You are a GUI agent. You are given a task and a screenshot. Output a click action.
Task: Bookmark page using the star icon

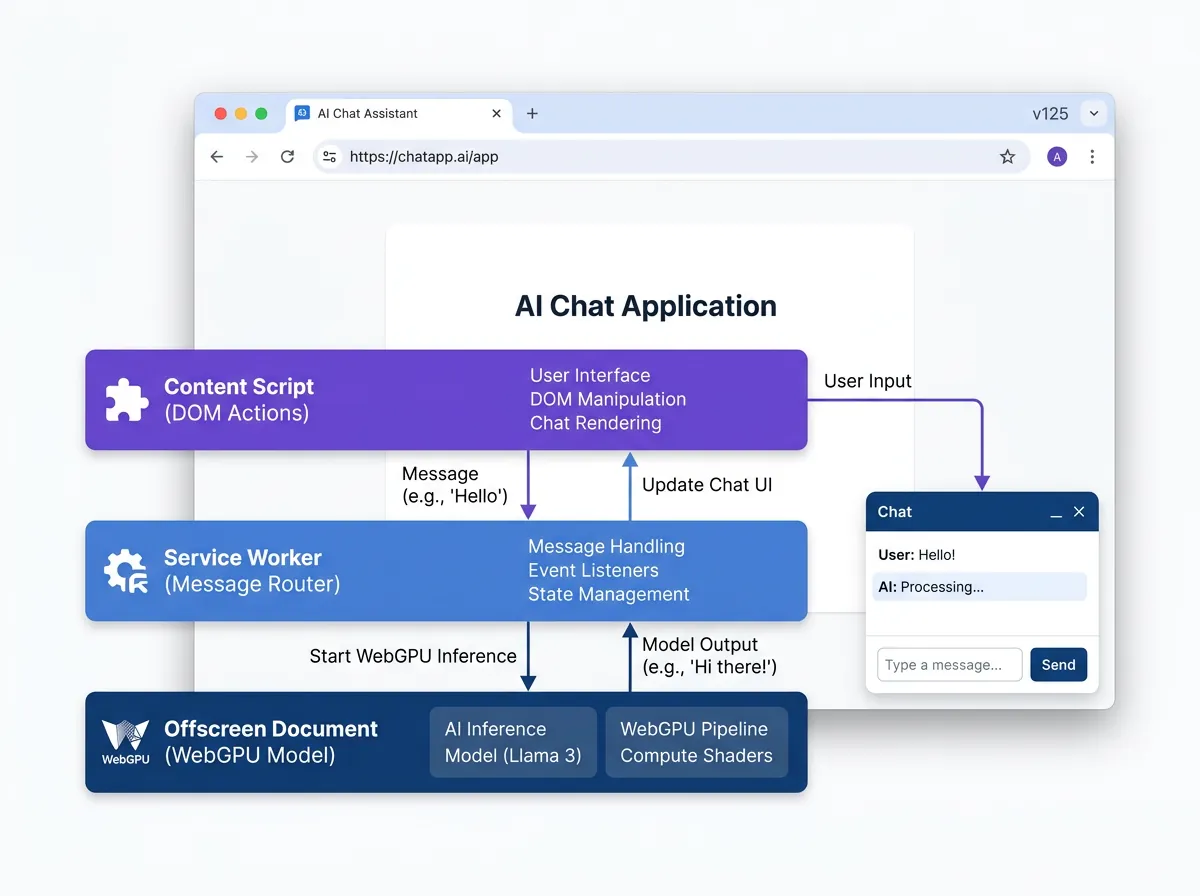(1007, 157)
